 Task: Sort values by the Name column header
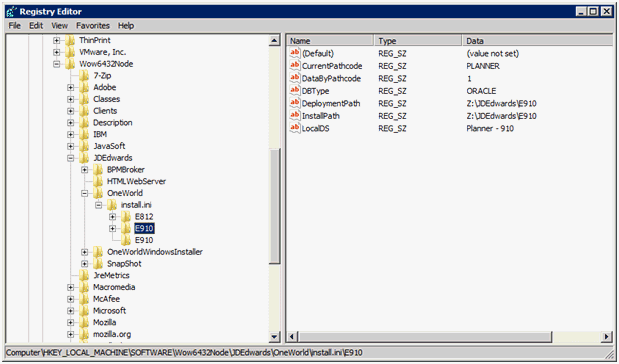tap(330, 41)
